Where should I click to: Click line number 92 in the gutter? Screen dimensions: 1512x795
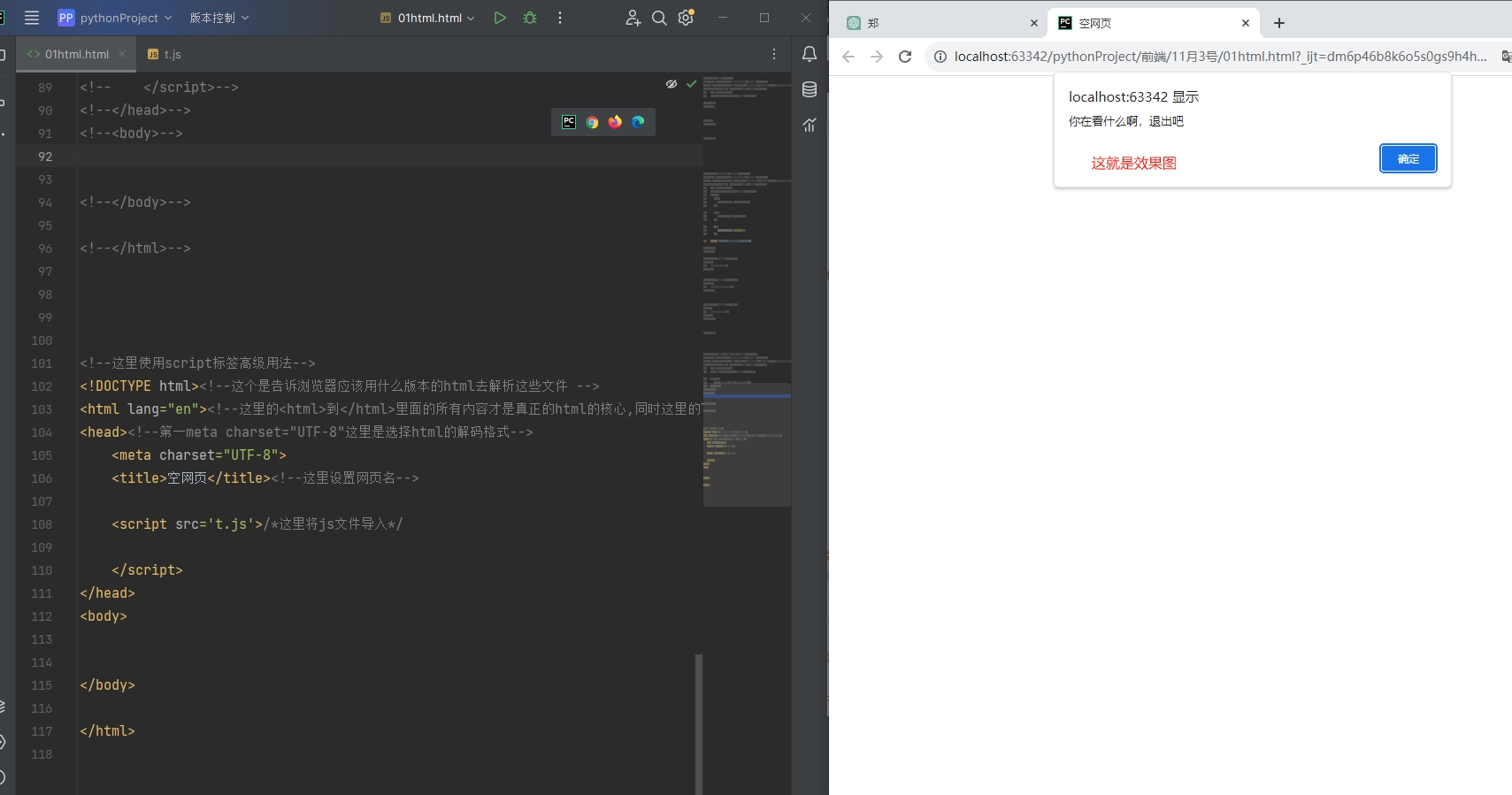[45, 157]
